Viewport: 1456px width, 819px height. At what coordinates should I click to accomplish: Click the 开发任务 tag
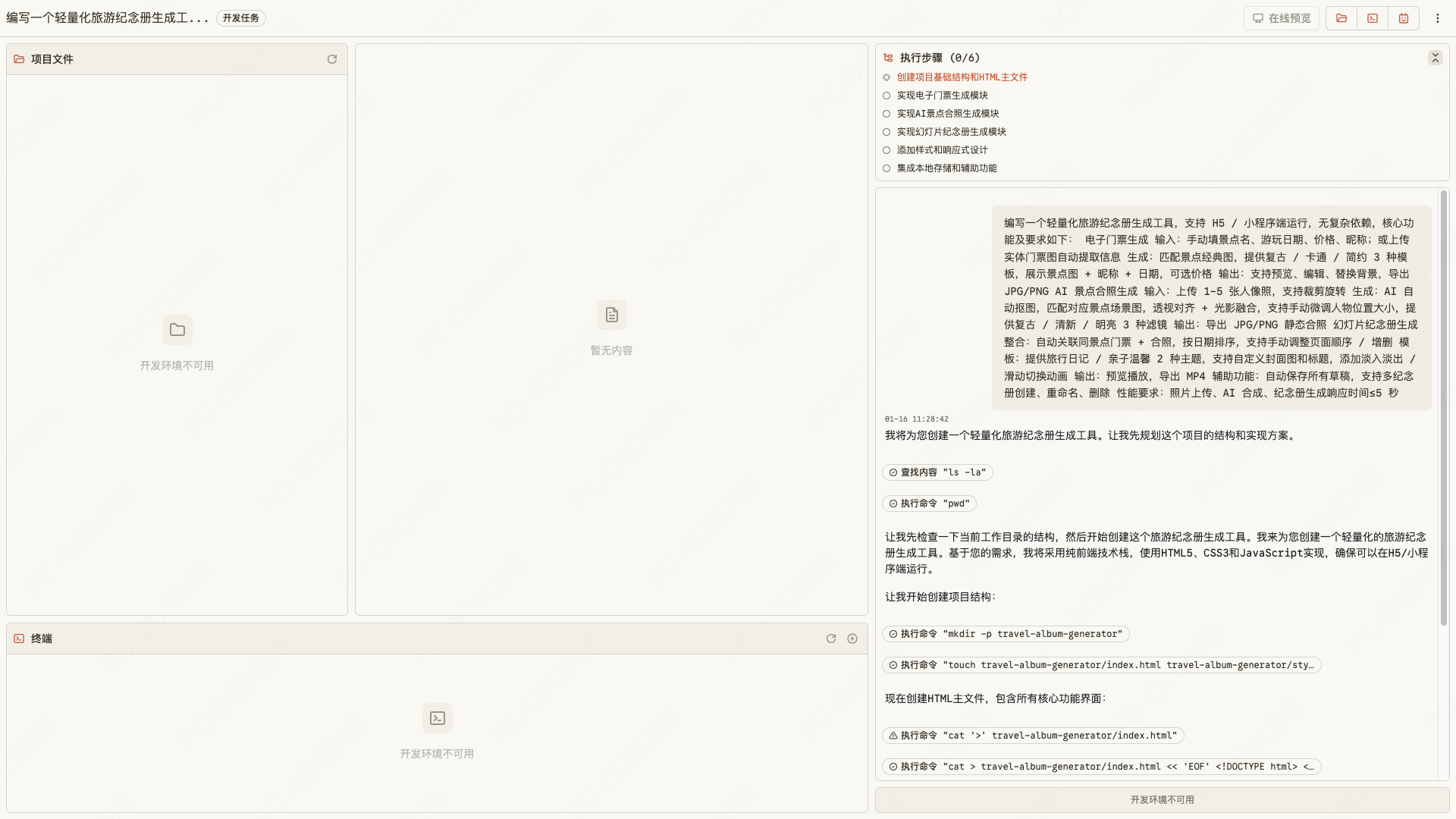pos(240,18)
